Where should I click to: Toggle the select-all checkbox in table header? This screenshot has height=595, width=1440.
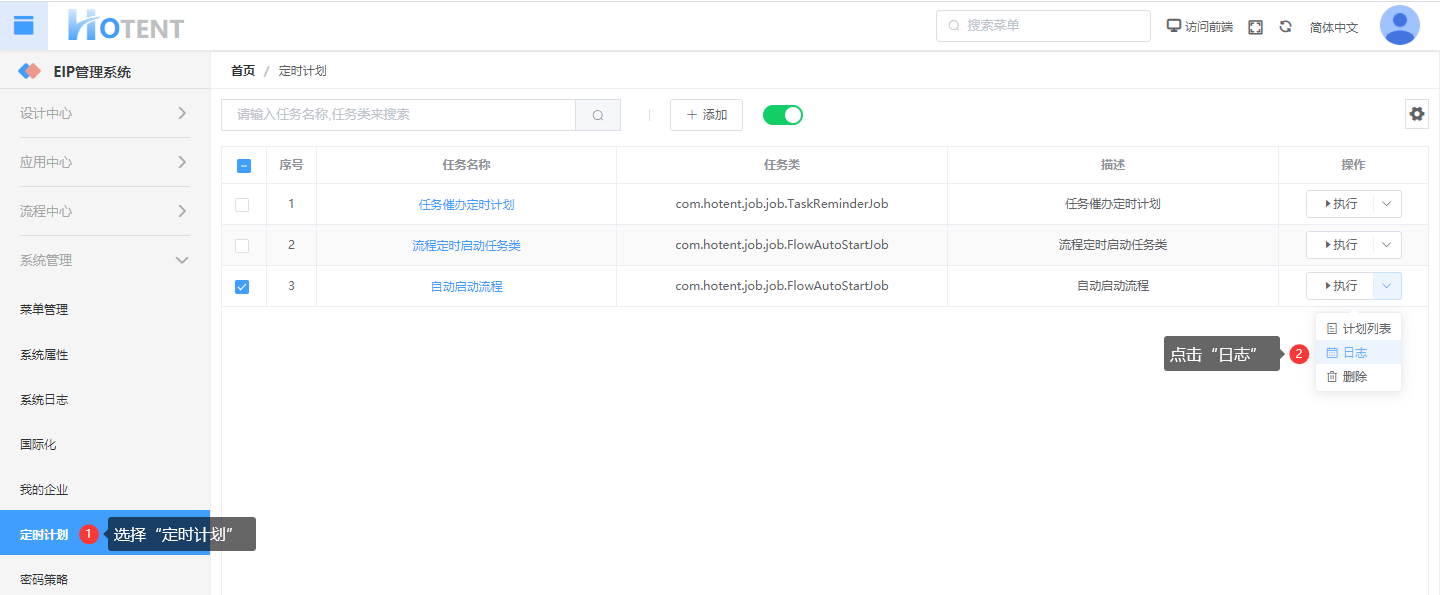[x=243, y=166]
